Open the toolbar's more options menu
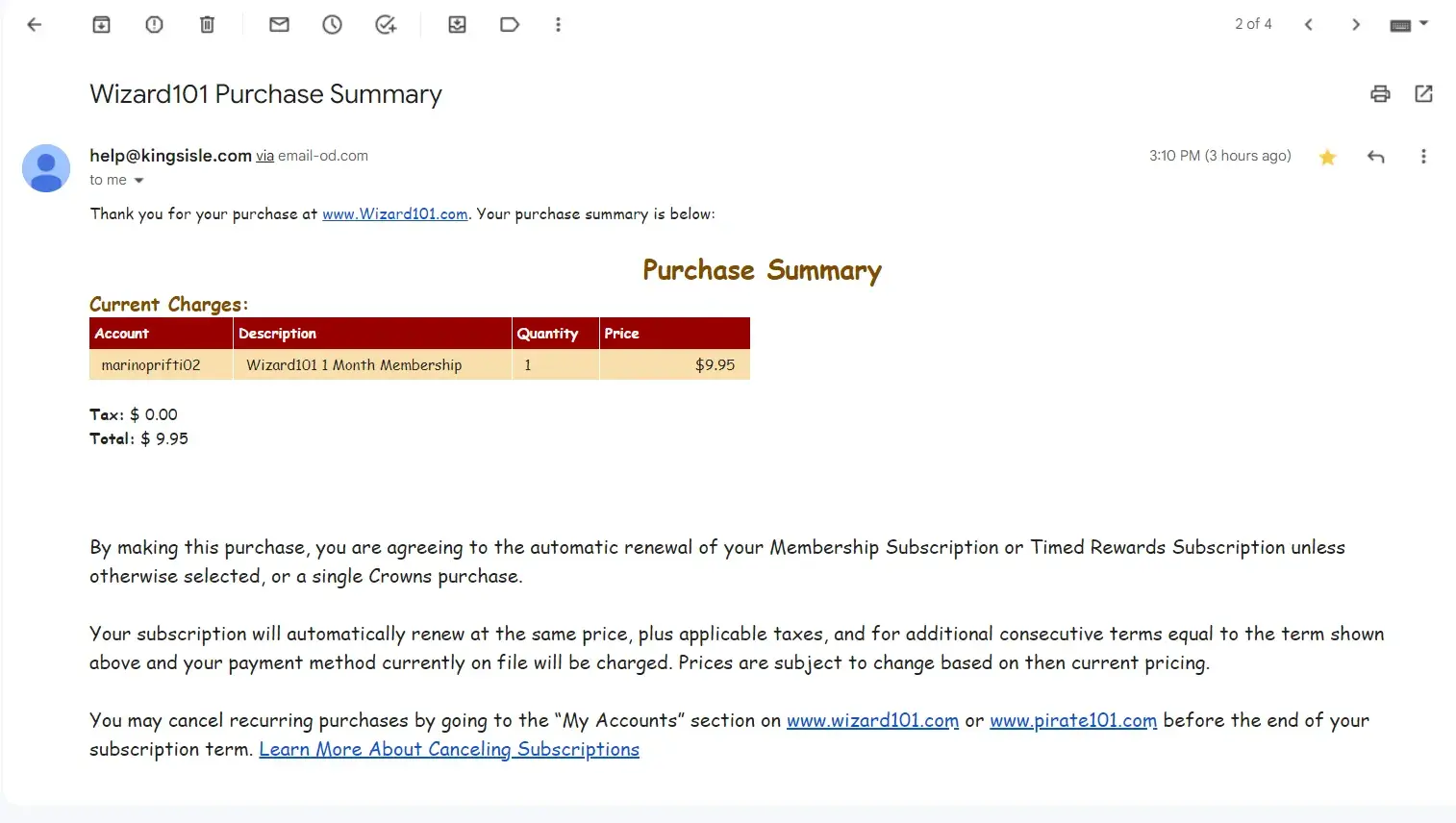 [x=558, y=25]
